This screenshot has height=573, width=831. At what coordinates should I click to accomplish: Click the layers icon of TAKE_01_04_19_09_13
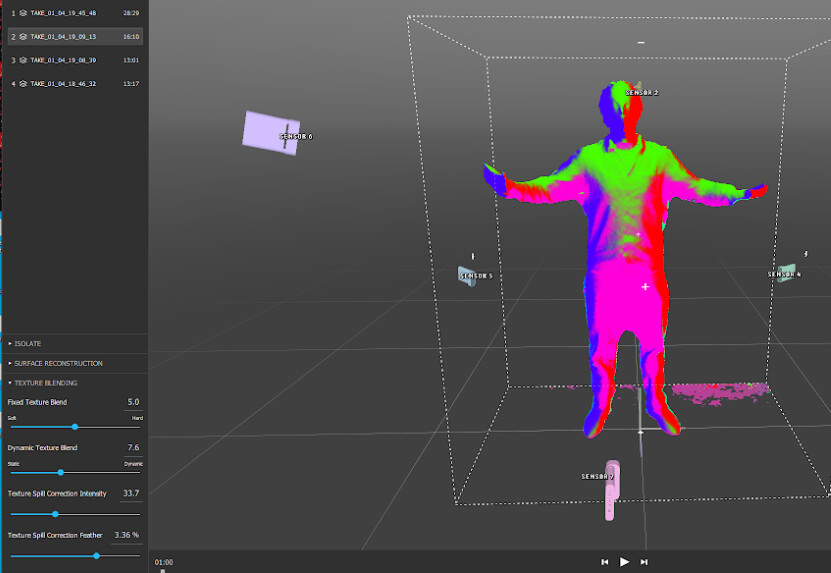click(x=23, y=36)
